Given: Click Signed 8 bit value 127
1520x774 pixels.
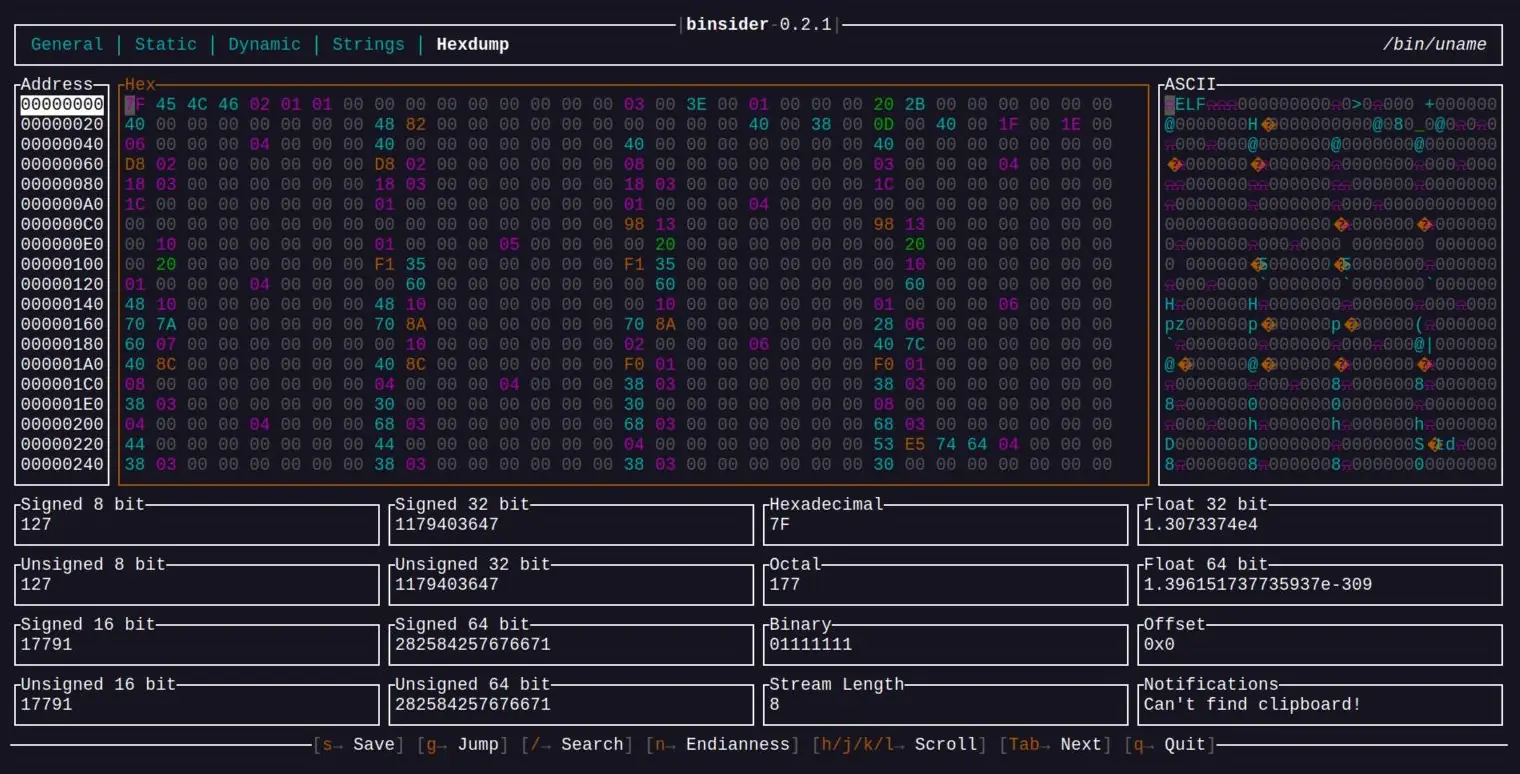Looking at the screenshot, I should pyautogui.click(x=36, y=524).
